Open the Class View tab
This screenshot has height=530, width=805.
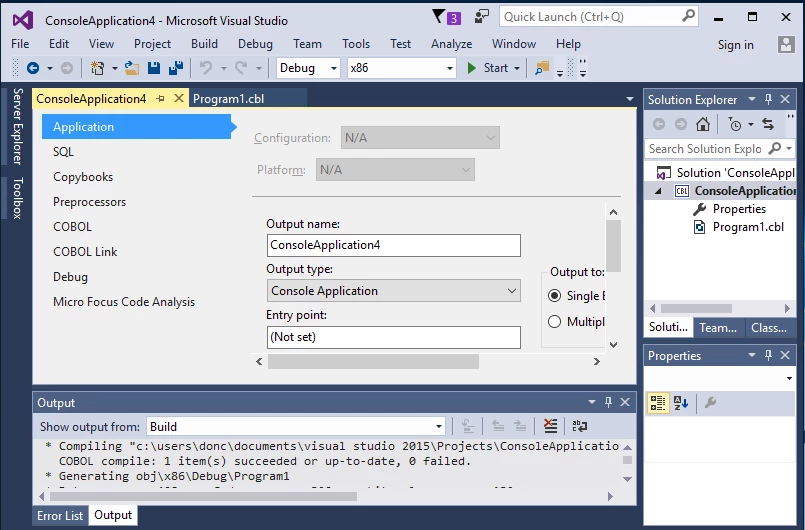[769, 328]
